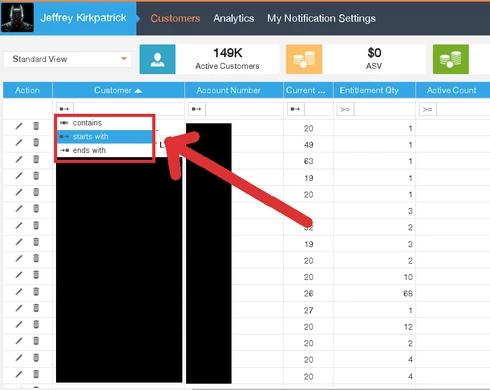Delete the row with Current value 26
The height and width of the screenshot is (390, 490).
pyautogui.click(x=36, y=292)
